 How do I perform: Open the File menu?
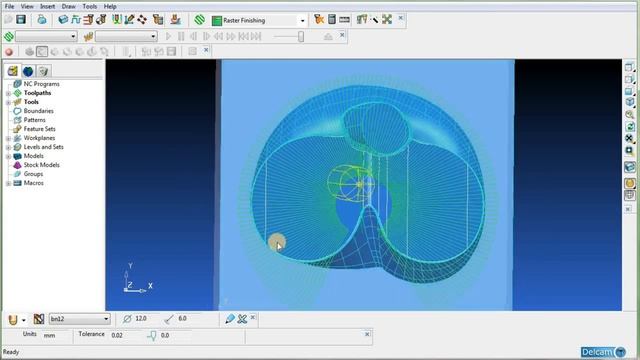pos(9,7)
